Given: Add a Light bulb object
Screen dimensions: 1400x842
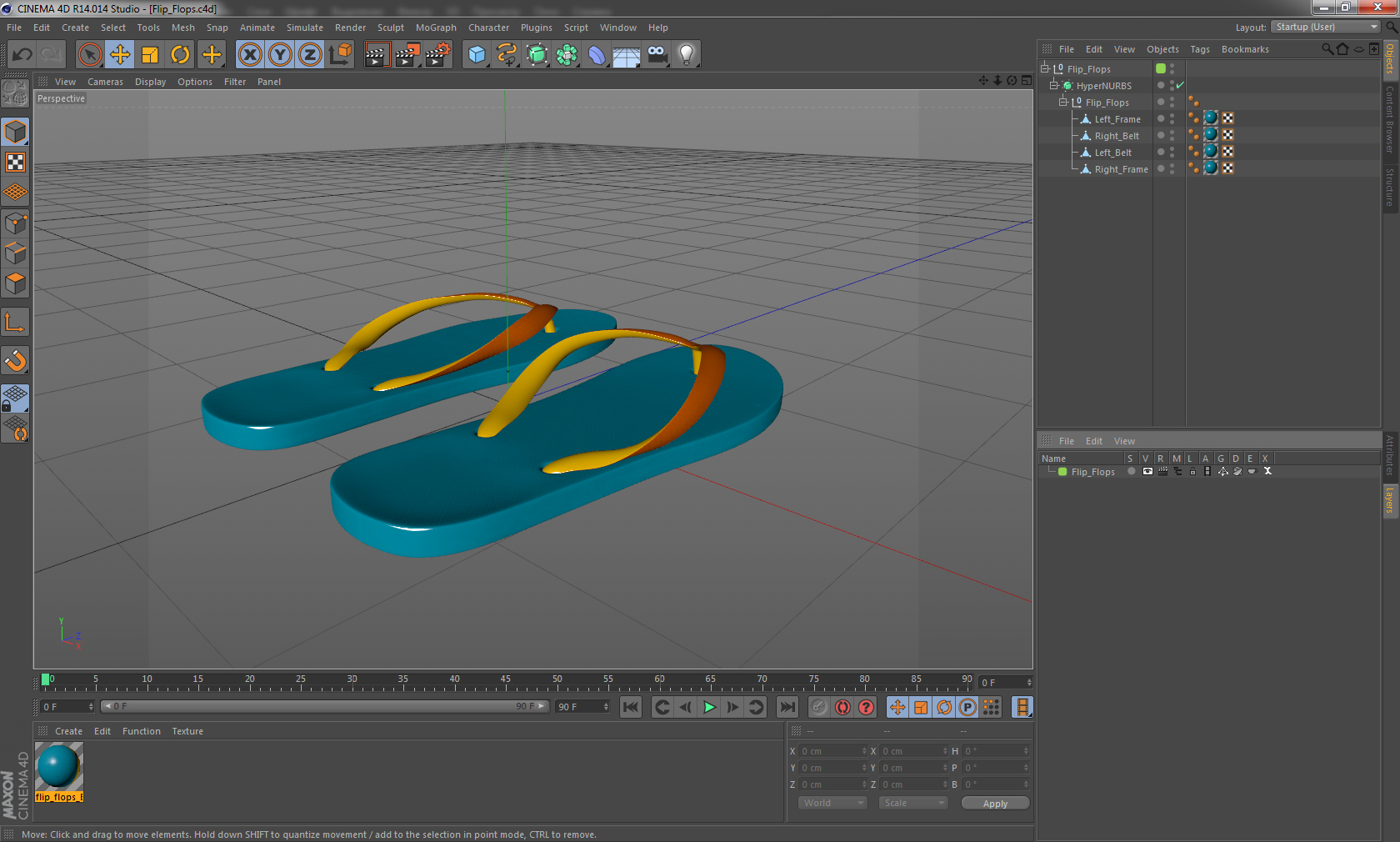Looking at the screenshot, I should pyautogui.click(x=687, y=55).
